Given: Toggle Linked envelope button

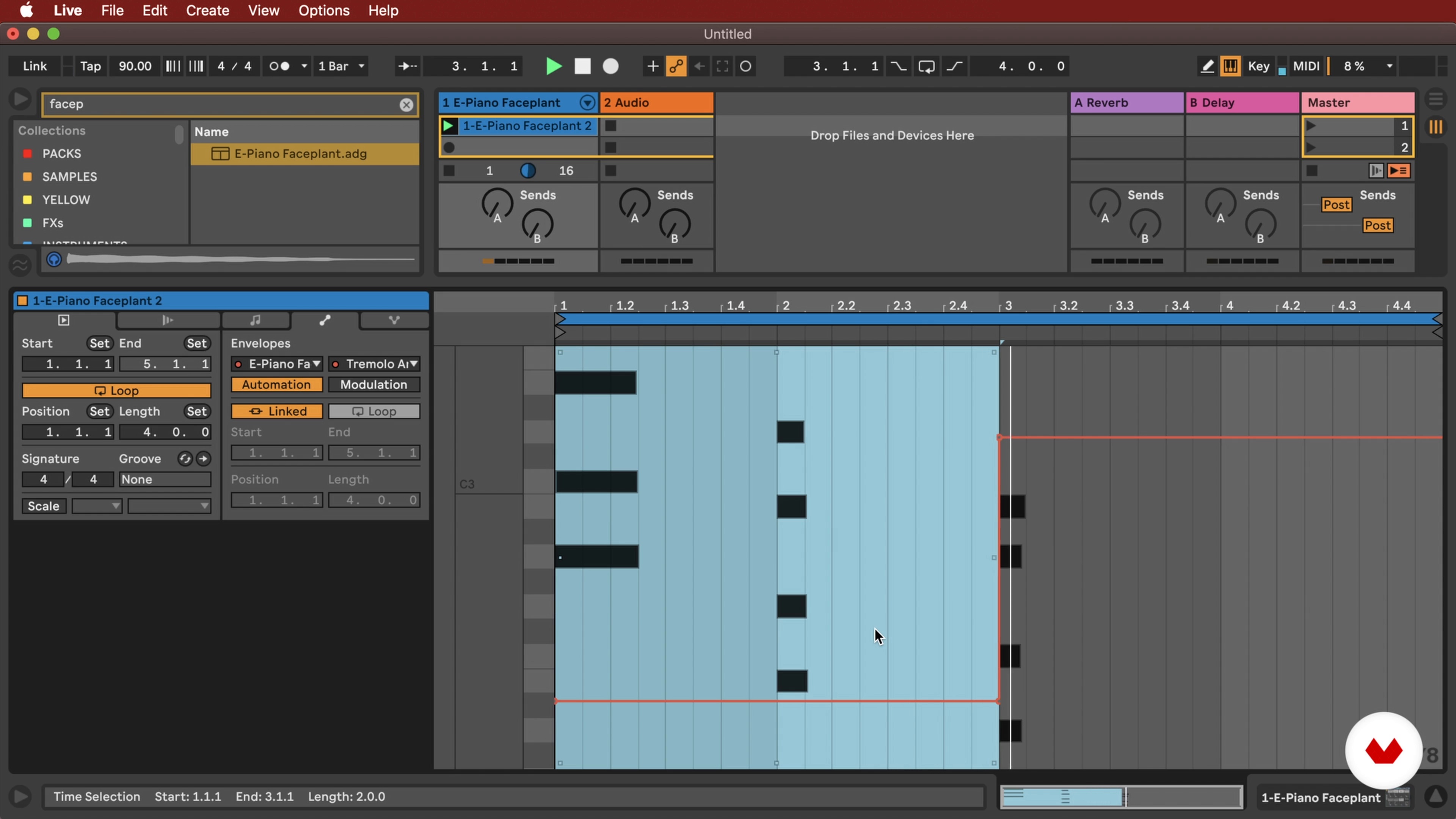Looking at the screenshot, I should (276, 411).
